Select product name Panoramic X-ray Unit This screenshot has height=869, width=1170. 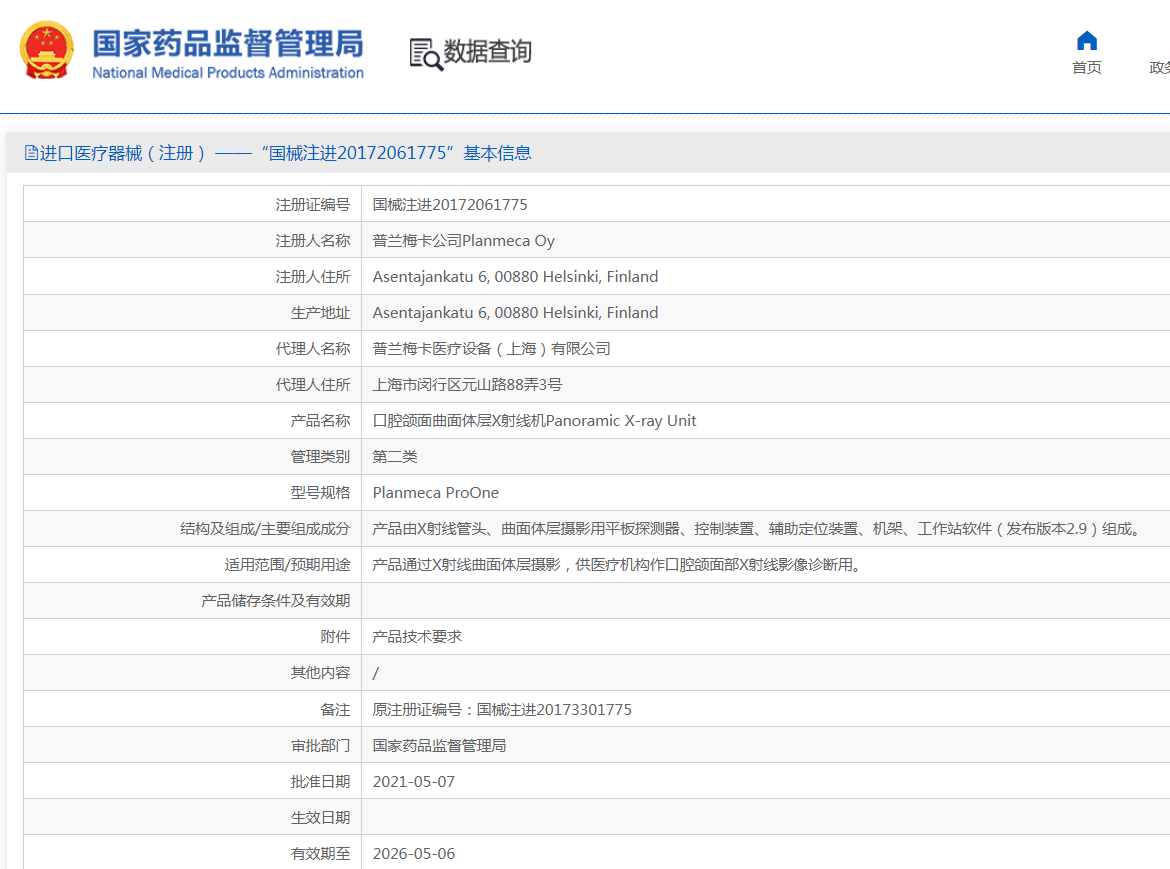click(534, 421)
